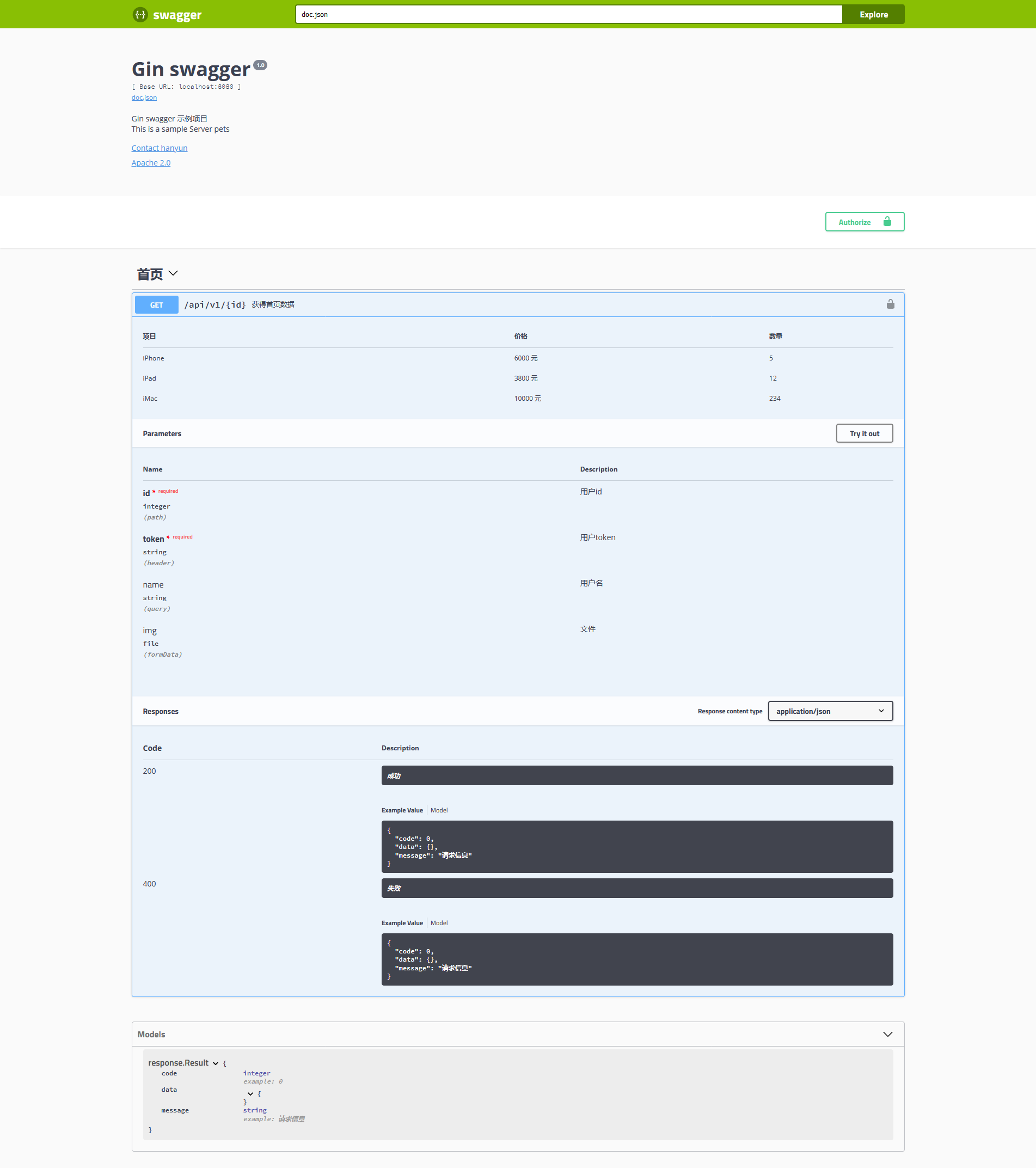
Task: Click the token parameter name
Action: pyautogui.click(x=153, y=539)
